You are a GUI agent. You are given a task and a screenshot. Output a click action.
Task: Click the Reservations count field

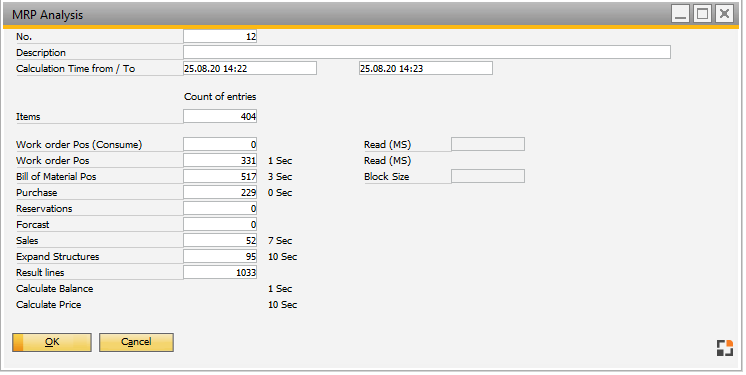point(220,208)
